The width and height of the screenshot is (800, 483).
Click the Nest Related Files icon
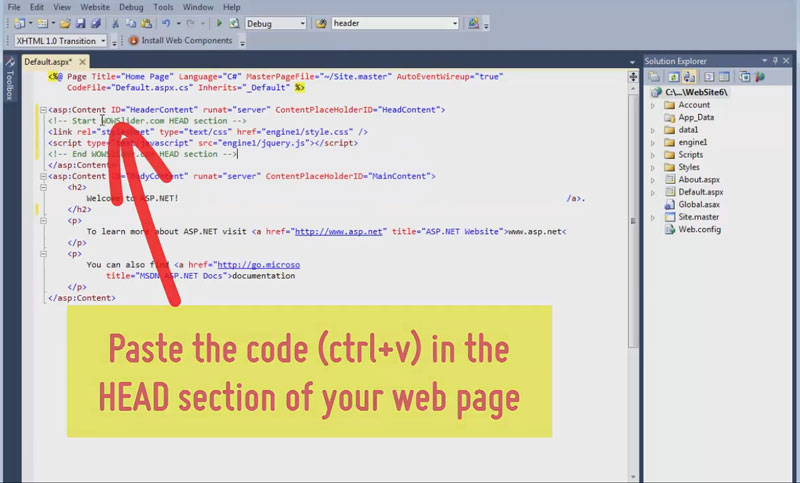coord(689,77)
